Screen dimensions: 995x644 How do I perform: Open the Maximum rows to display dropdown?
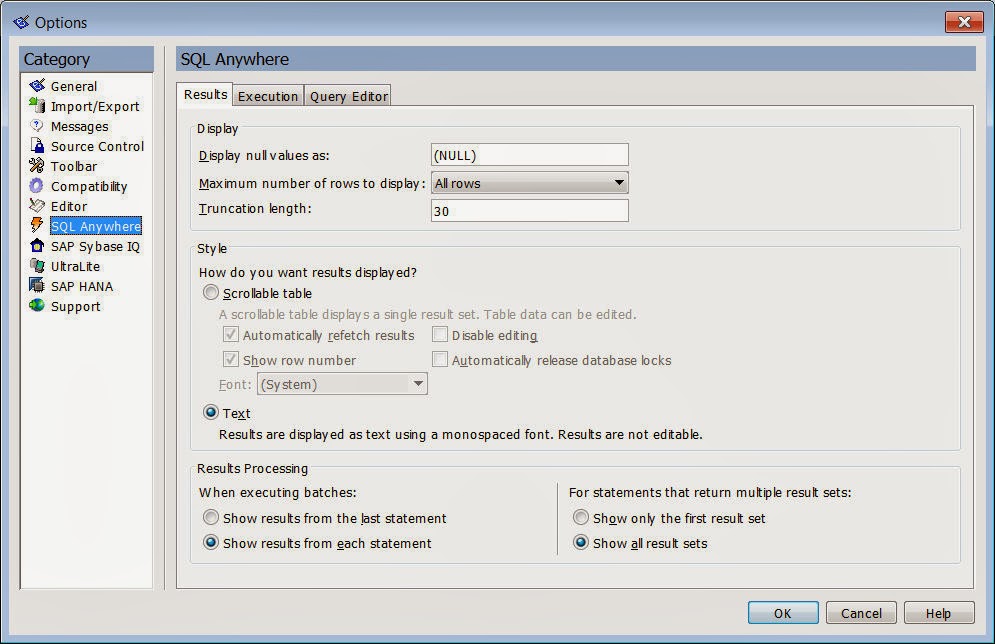tap(620, 182)
